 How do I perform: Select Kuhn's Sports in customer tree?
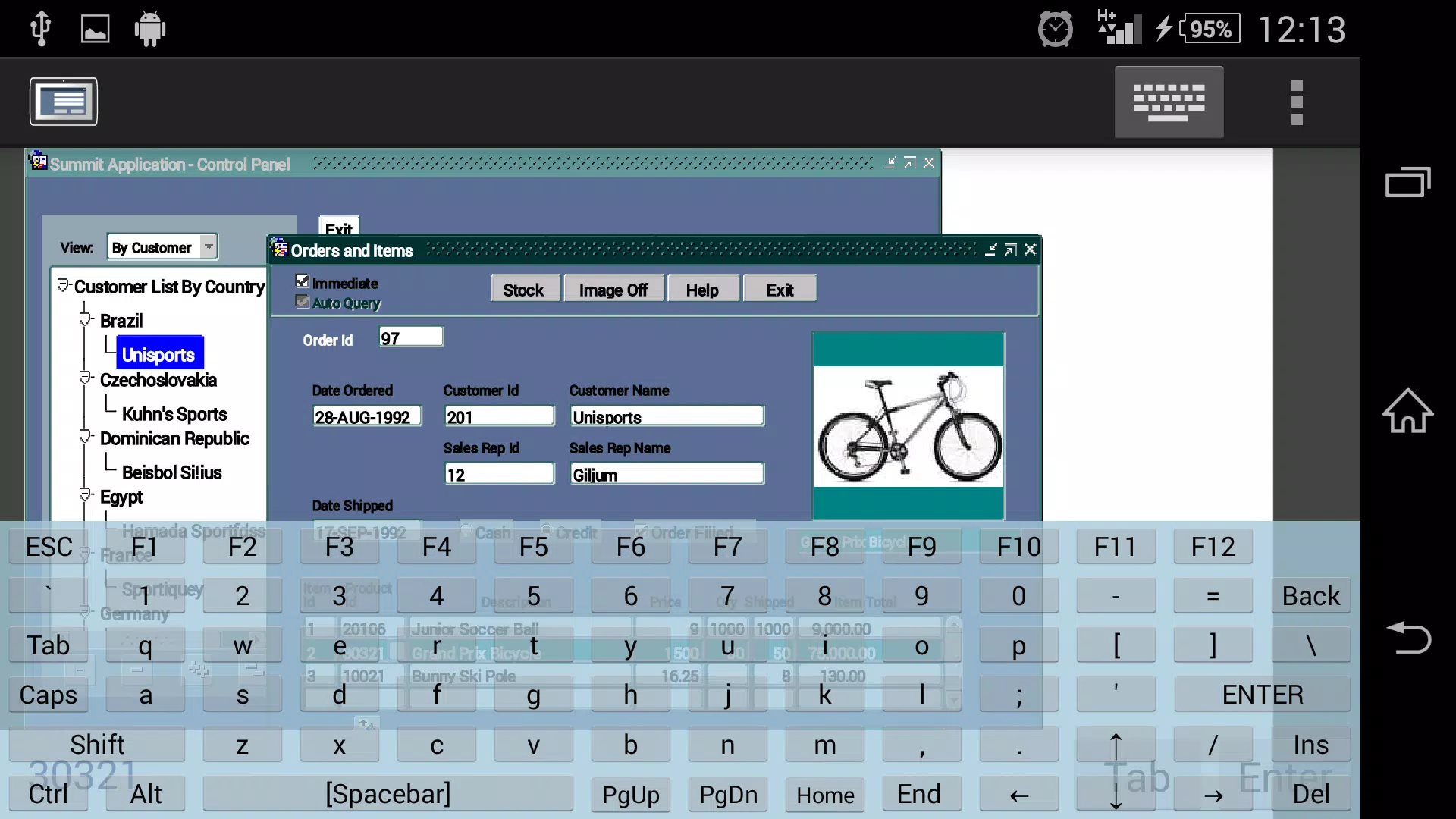click(x=174, y=414)
